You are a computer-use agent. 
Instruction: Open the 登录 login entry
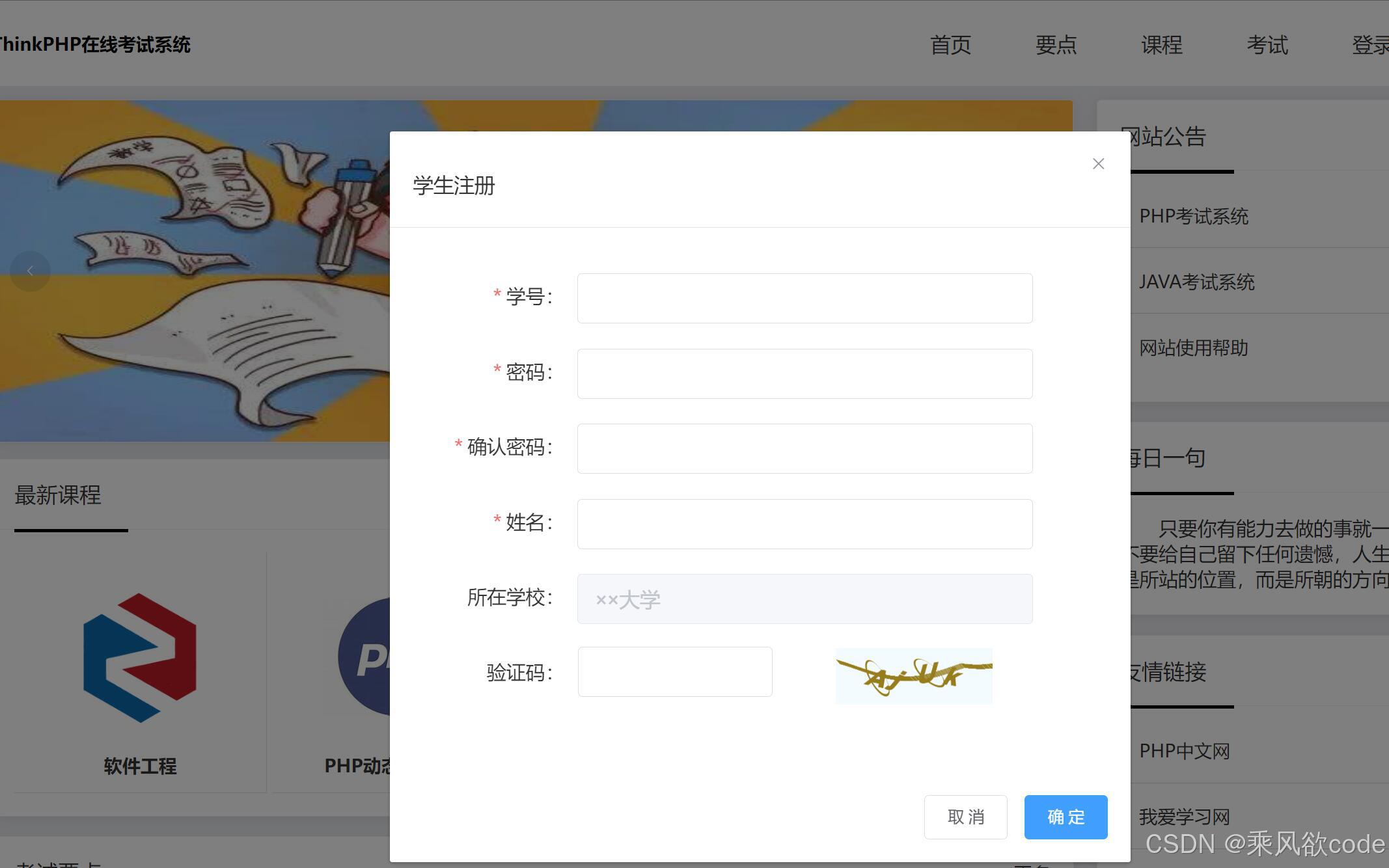coord(1371,44)
